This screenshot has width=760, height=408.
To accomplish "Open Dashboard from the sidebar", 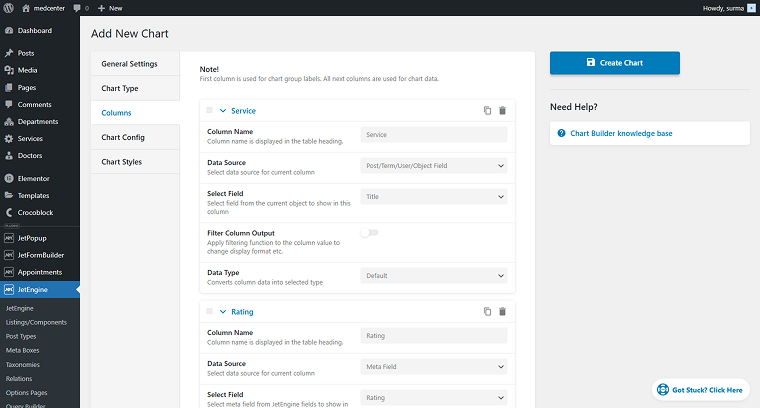I will pos(40,31).
